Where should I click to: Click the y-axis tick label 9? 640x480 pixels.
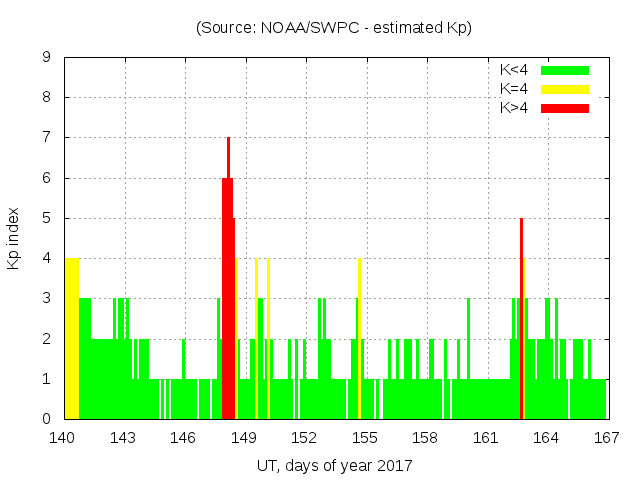[47, 58]
